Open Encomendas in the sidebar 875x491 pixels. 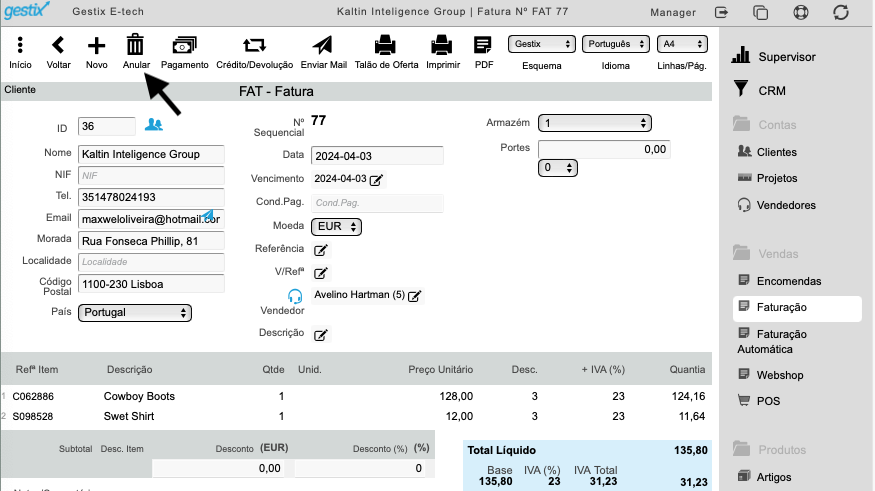click(789, 281)
